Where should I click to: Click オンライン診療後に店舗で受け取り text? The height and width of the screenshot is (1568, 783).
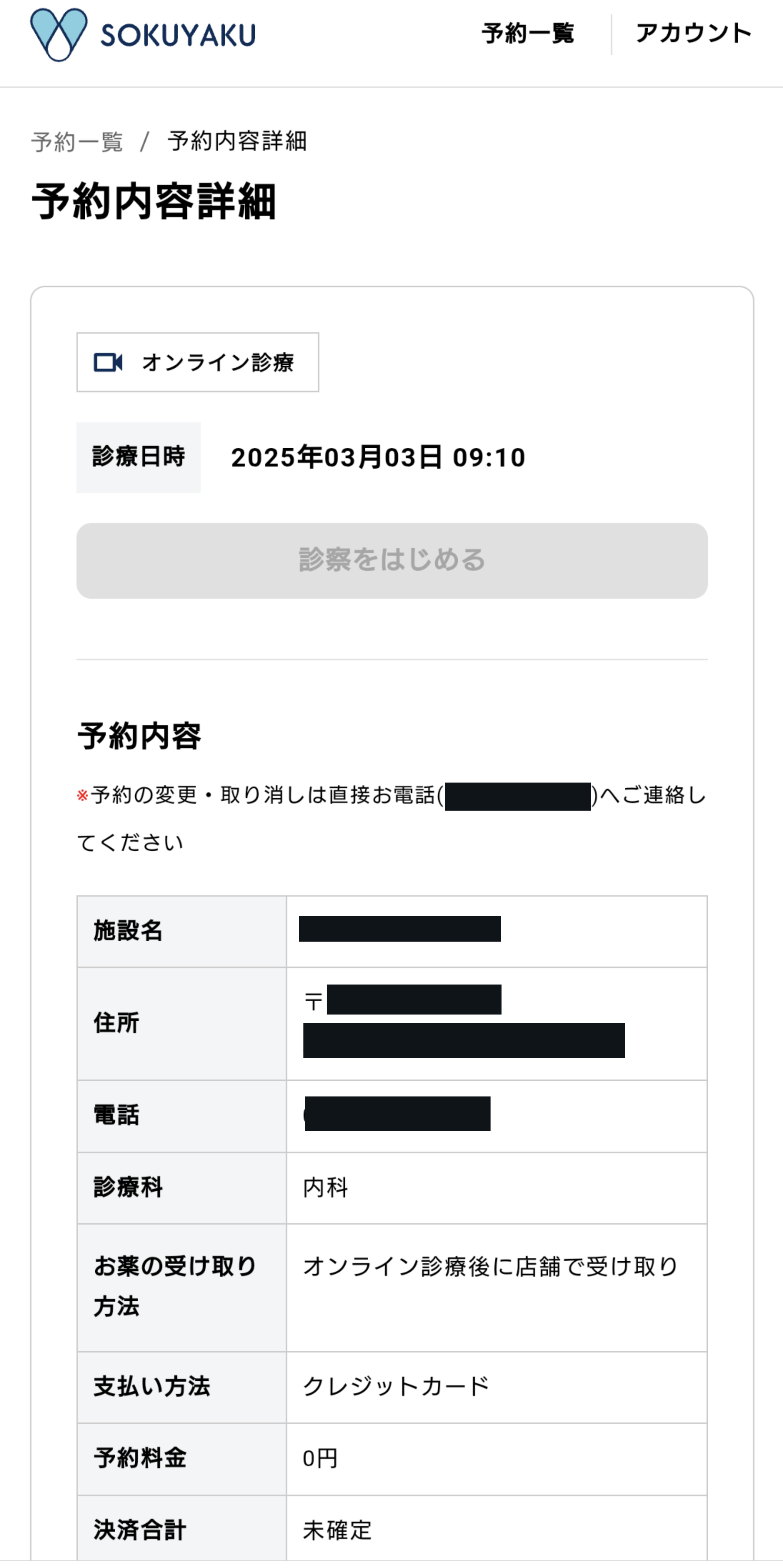(491, 1266)
